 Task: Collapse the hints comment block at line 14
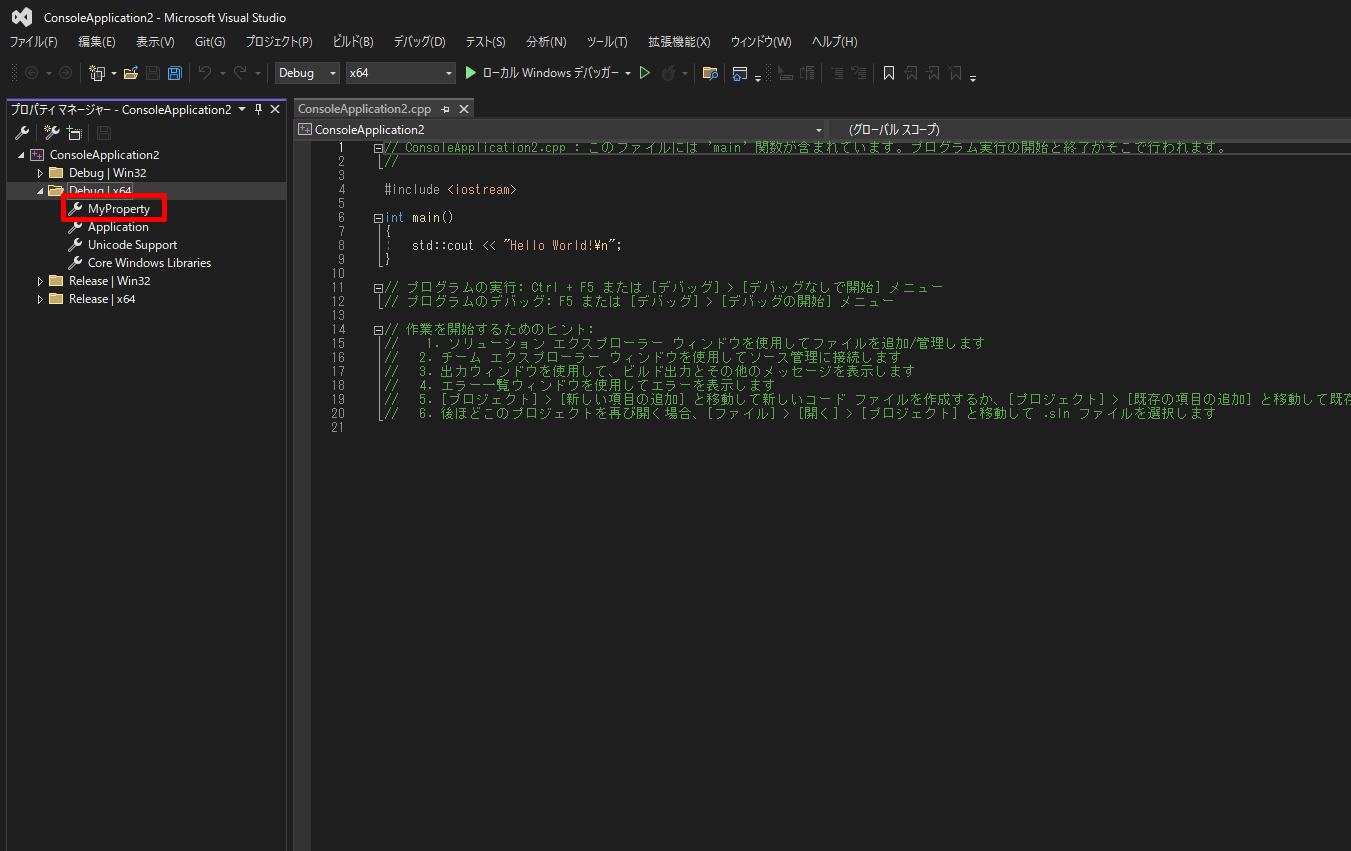click(x=377, y=329)
